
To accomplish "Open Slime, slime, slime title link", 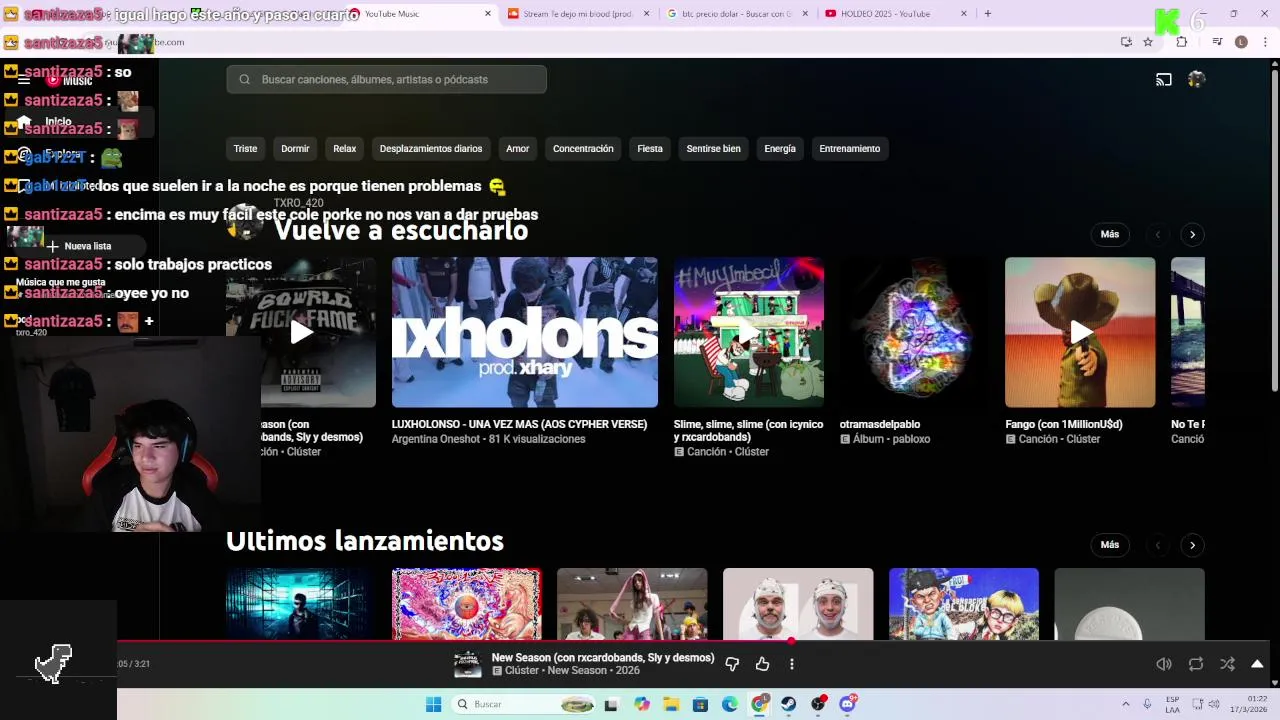I will coord(749,430).
